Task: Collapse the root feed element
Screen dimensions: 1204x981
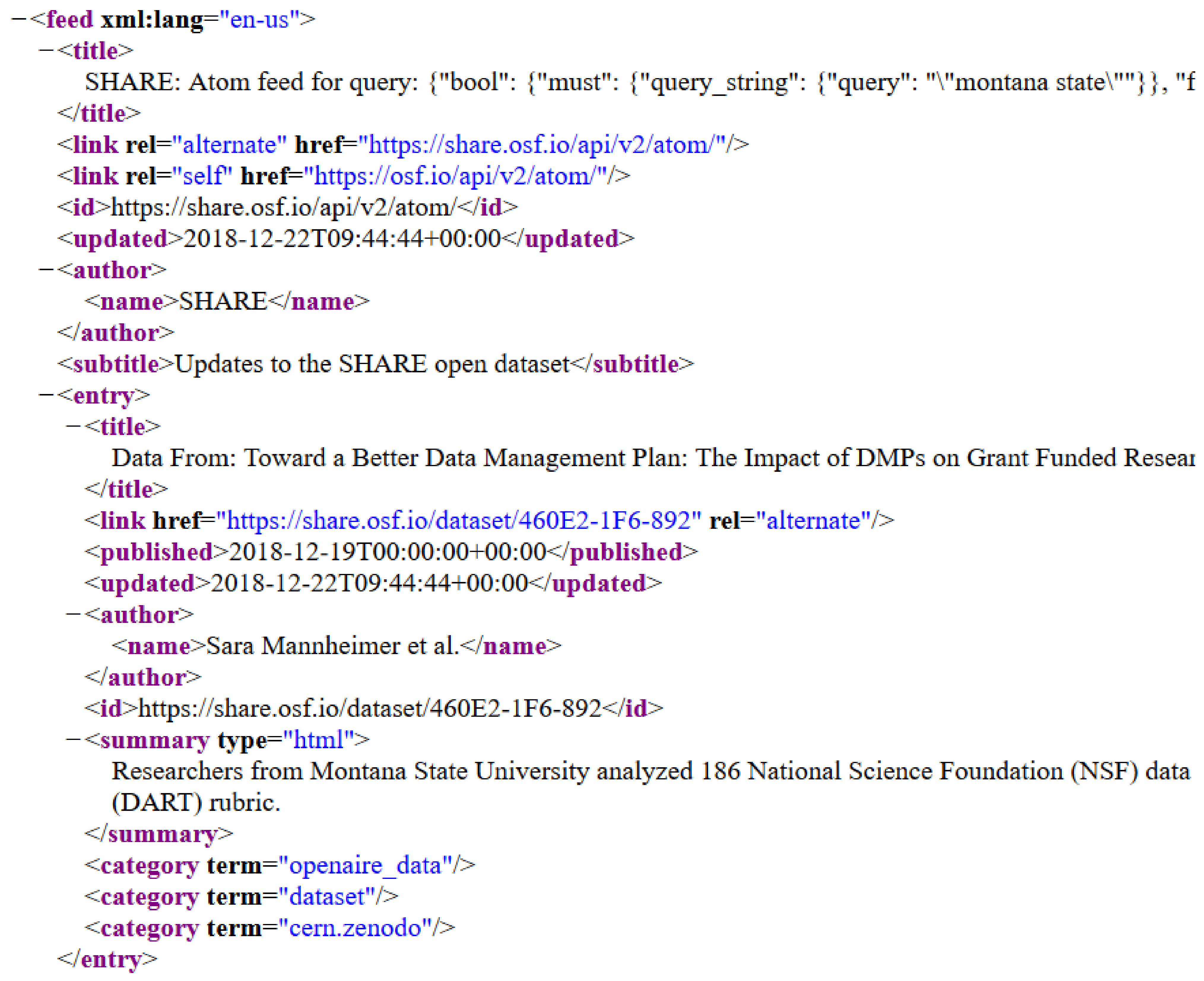Action: 18,19
